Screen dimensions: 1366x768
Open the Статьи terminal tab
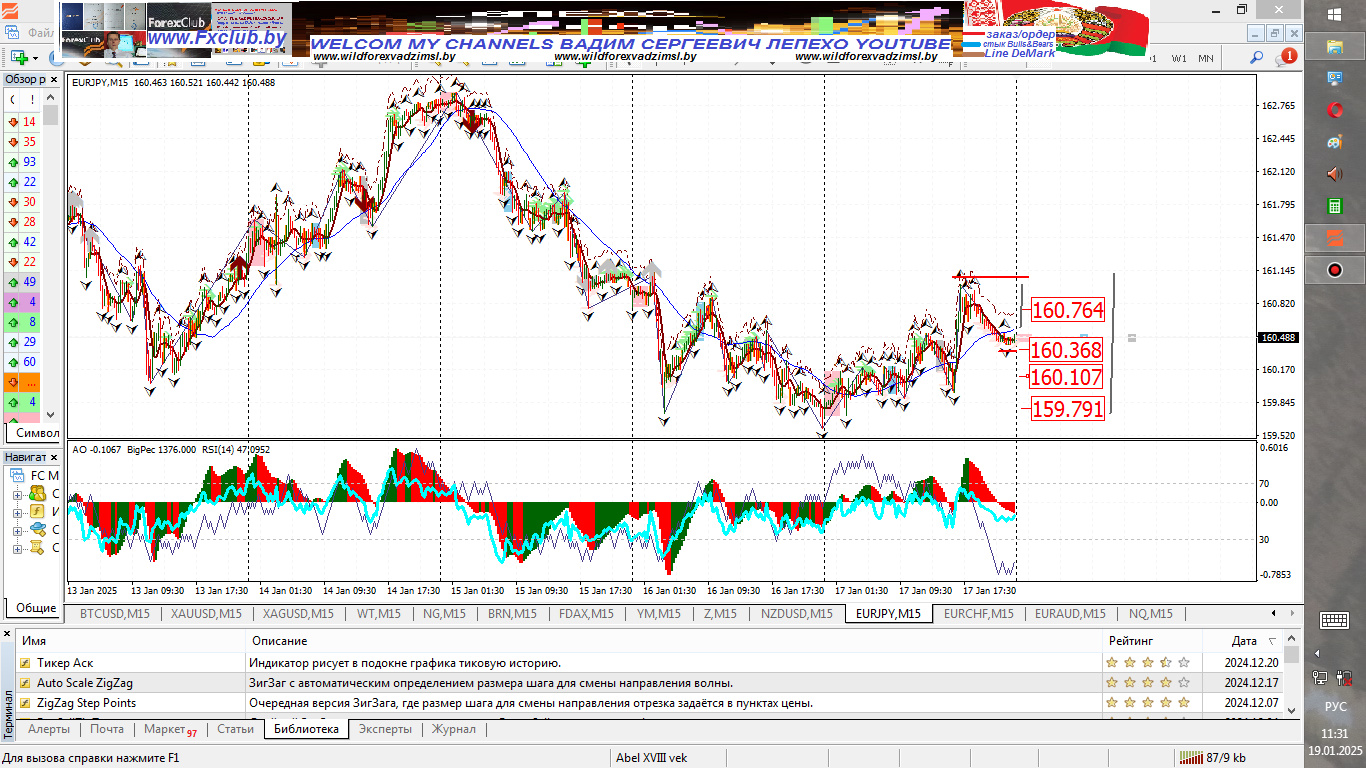coord(235,729)
